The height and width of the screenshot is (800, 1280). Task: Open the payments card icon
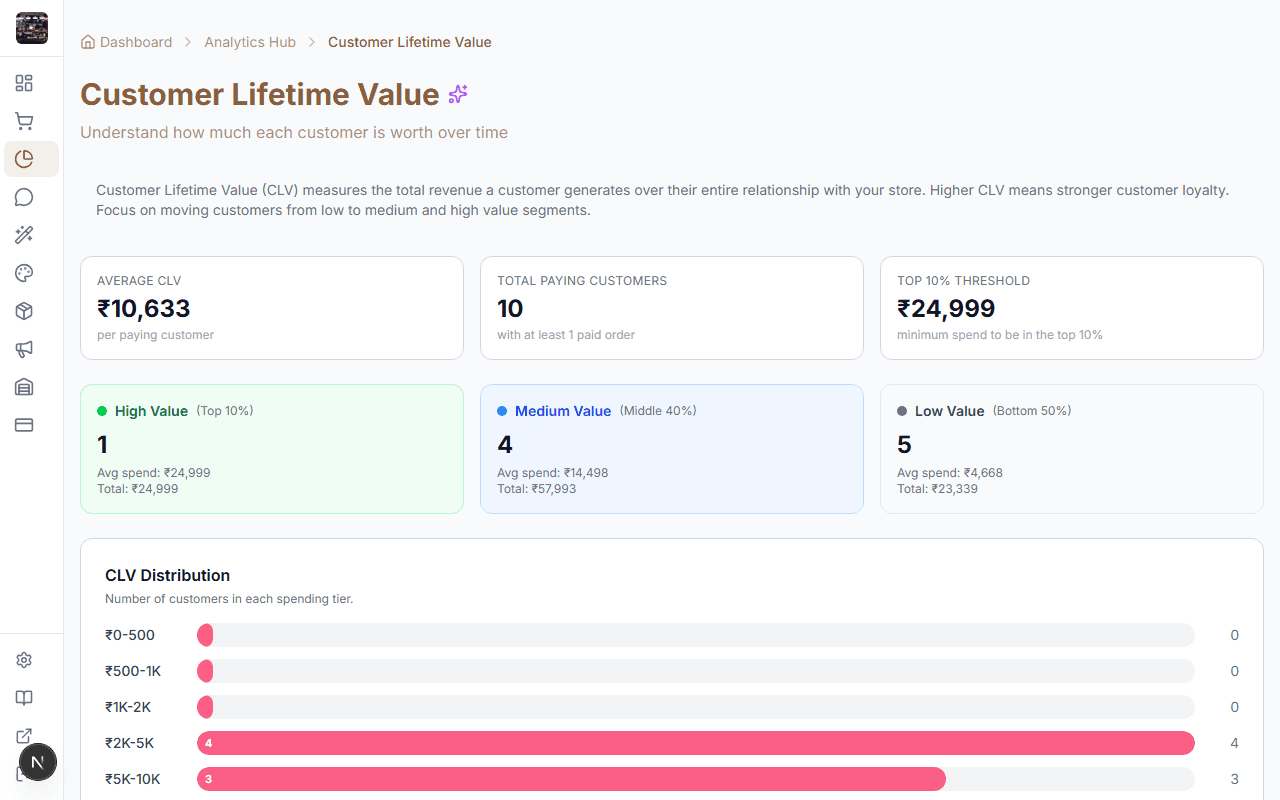pos(24,425)
